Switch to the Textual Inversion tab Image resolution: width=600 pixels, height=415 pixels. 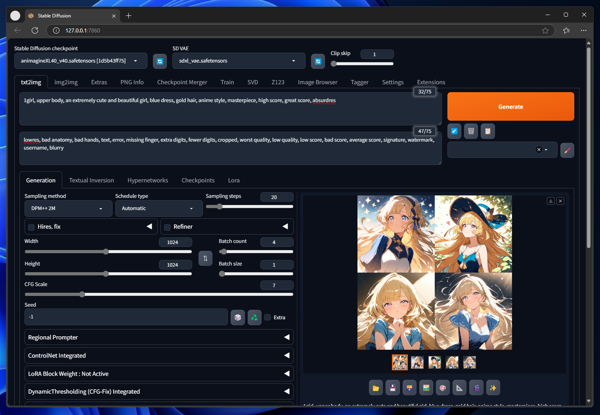(x=91, y=181)
